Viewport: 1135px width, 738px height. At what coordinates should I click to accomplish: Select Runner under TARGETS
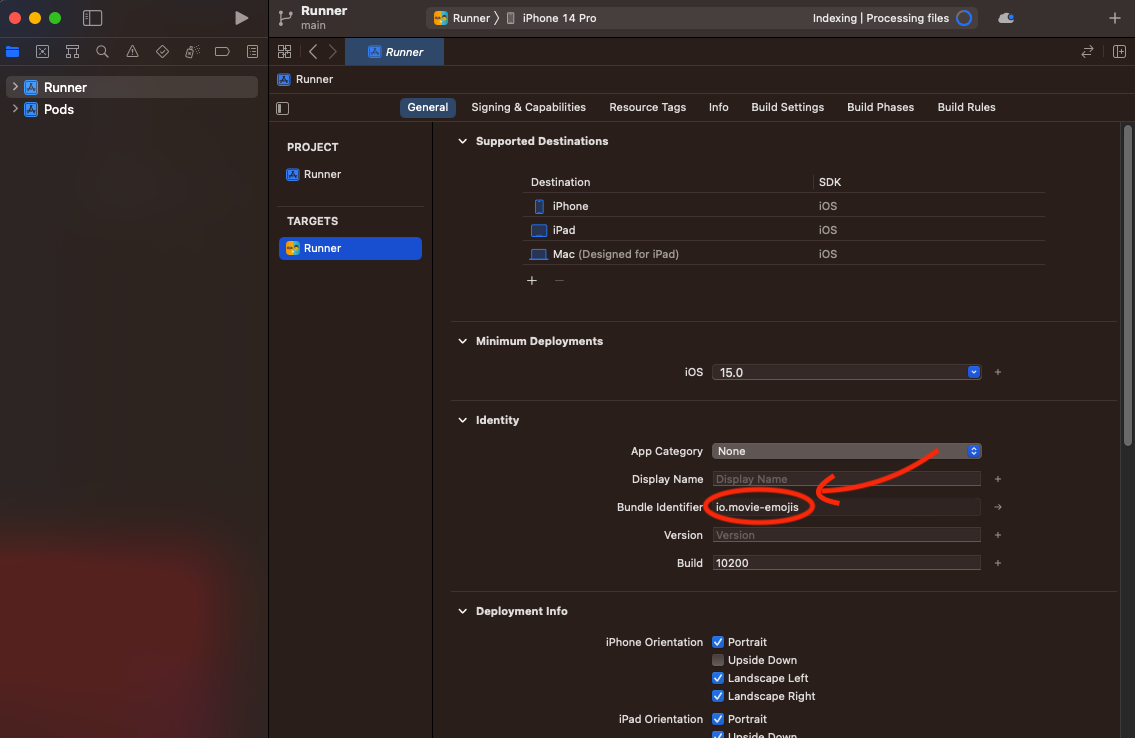point(350,248)
